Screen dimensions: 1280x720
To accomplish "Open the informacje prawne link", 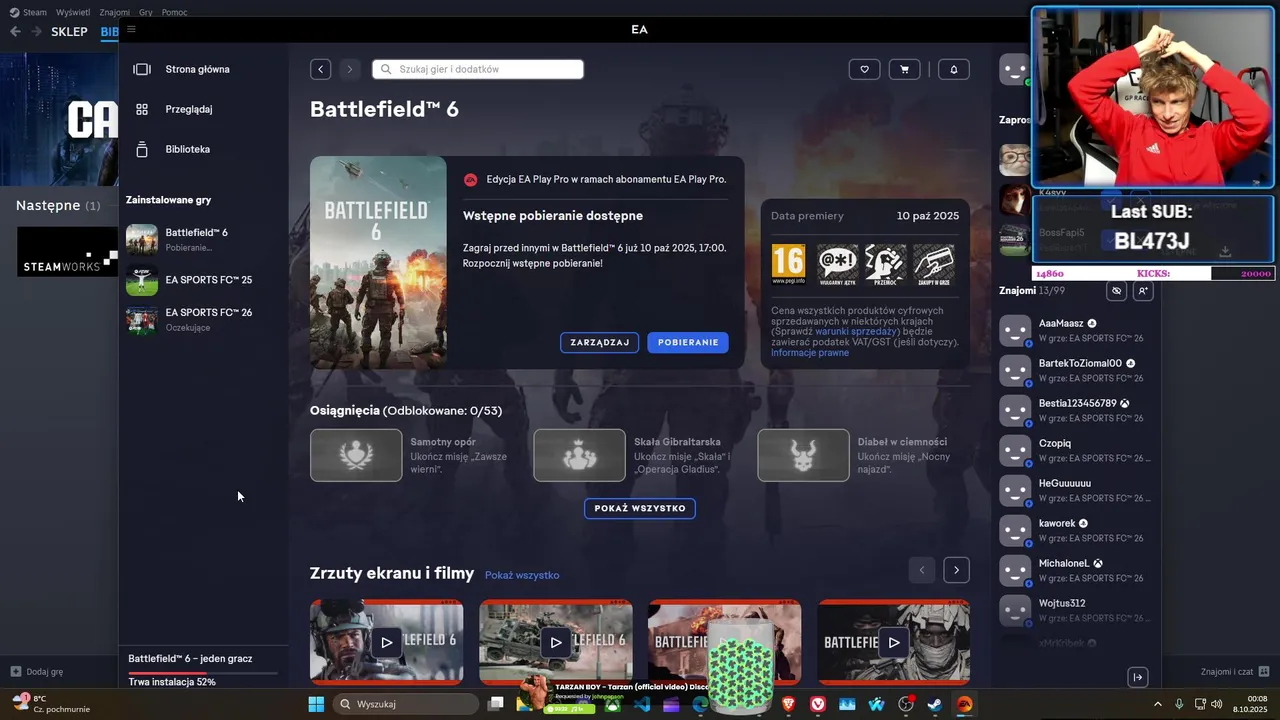I will click(x=810, y=353).
